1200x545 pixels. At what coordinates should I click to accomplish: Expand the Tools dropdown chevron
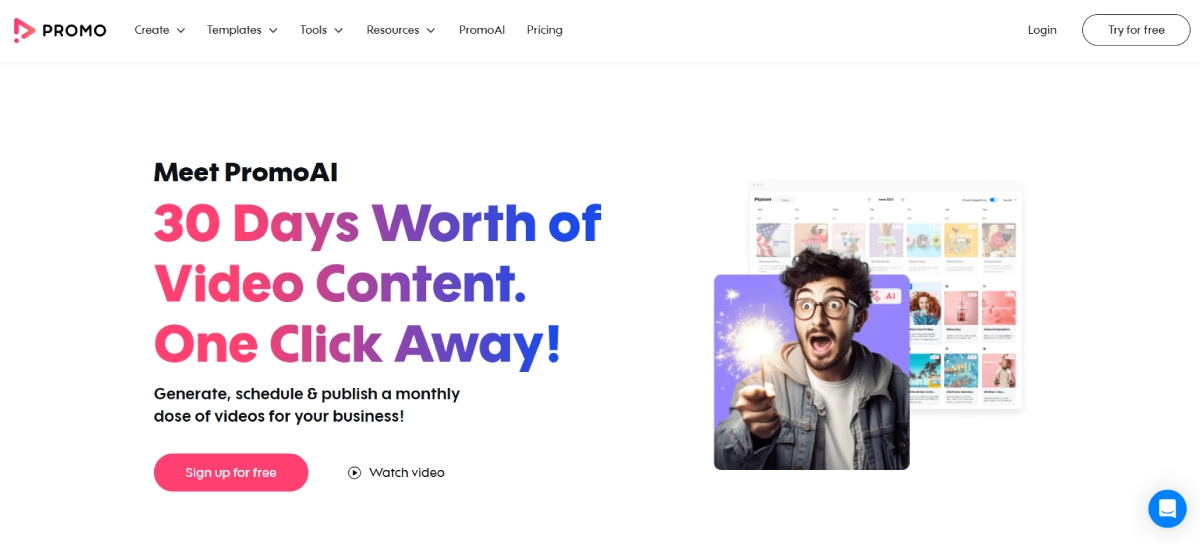click(338, 30)
